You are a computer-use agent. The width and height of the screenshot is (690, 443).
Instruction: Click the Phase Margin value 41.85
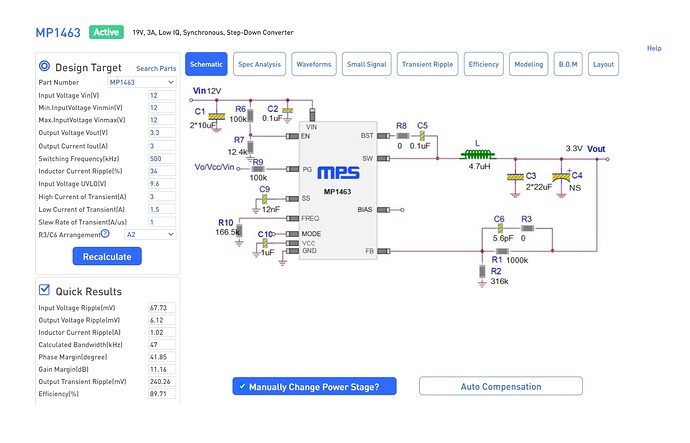point(162,357)
